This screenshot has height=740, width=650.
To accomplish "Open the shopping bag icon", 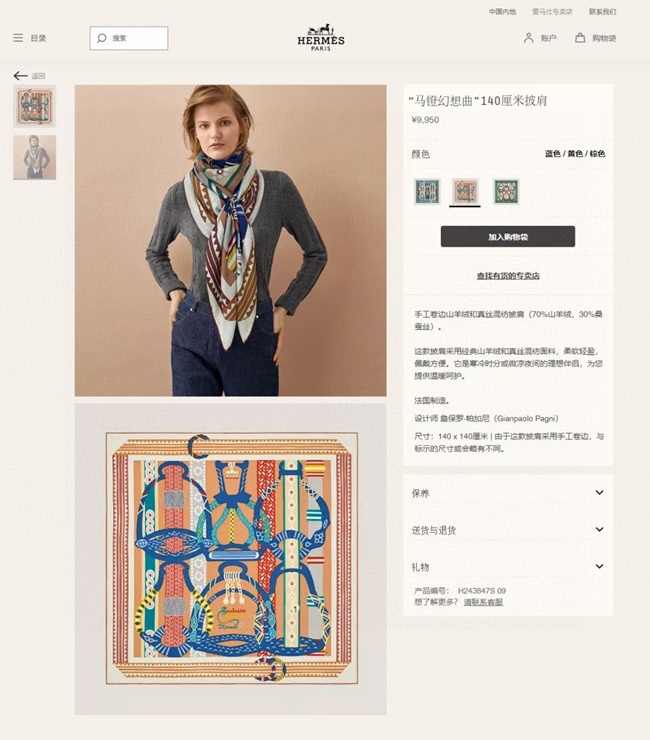I will [580, 38].
